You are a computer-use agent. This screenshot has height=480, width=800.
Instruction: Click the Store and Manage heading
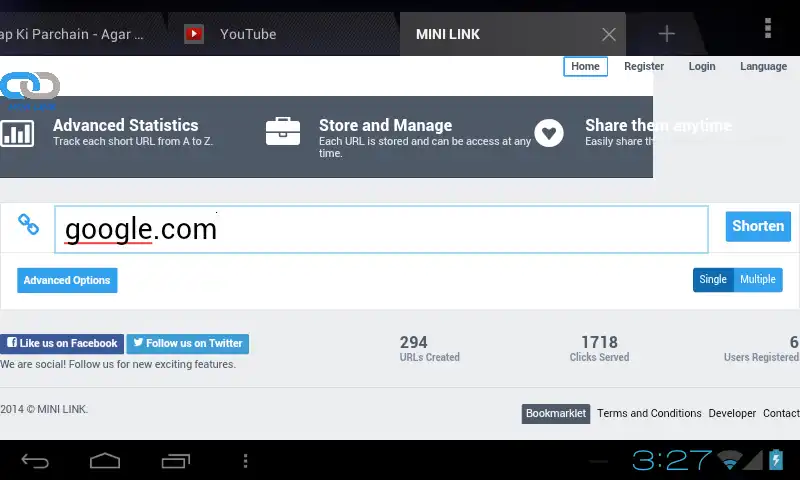tap(385, 125)
